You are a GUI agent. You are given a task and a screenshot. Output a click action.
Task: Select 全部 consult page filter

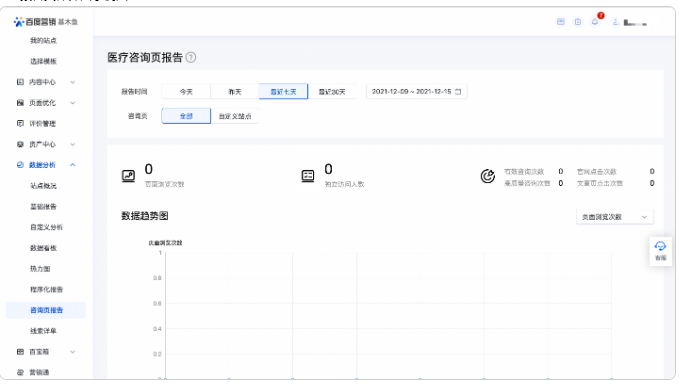click(x=186, y=116)
